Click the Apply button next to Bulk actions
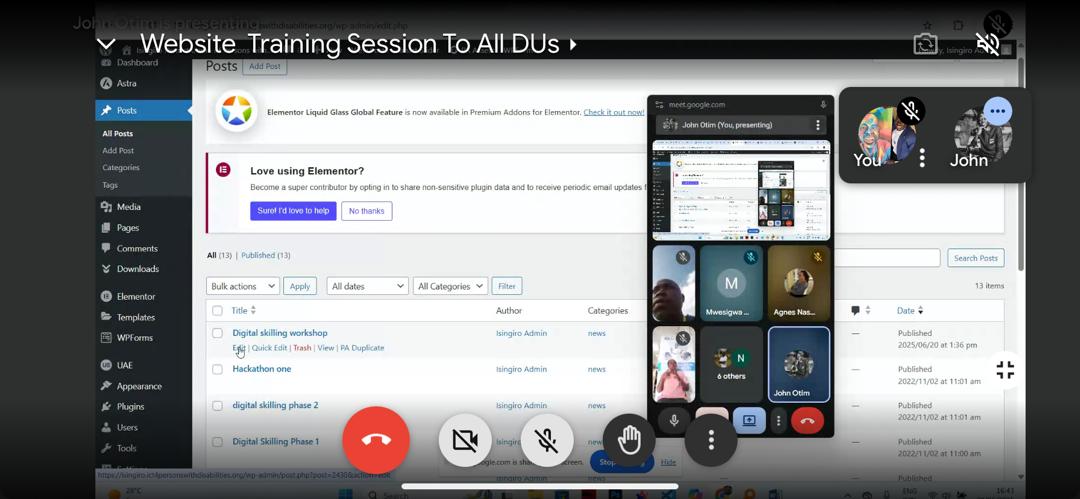 pos(300,286)
